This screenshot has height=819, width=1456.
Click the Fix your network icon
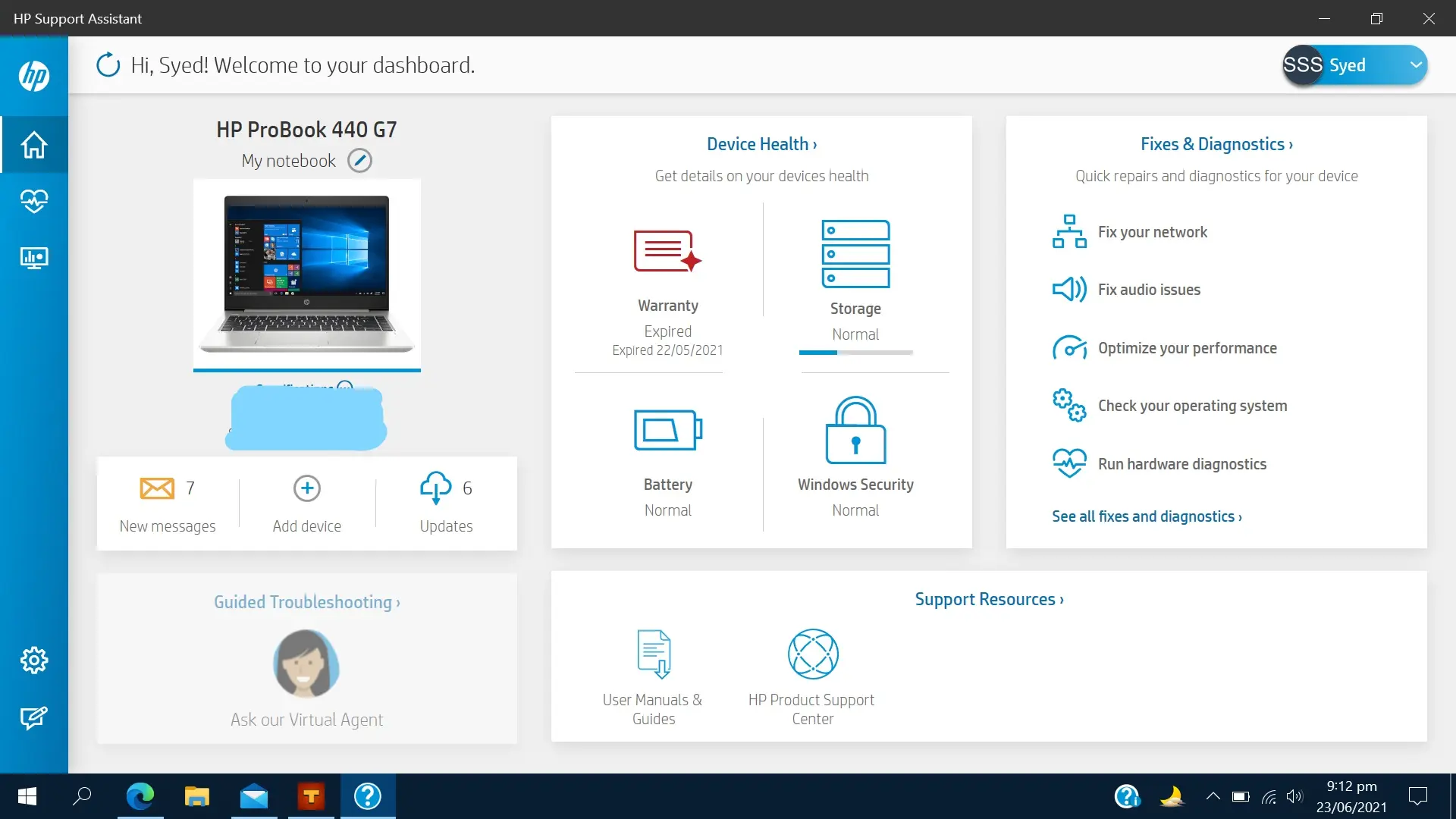pyautogui.click(x=1069, y=231)
